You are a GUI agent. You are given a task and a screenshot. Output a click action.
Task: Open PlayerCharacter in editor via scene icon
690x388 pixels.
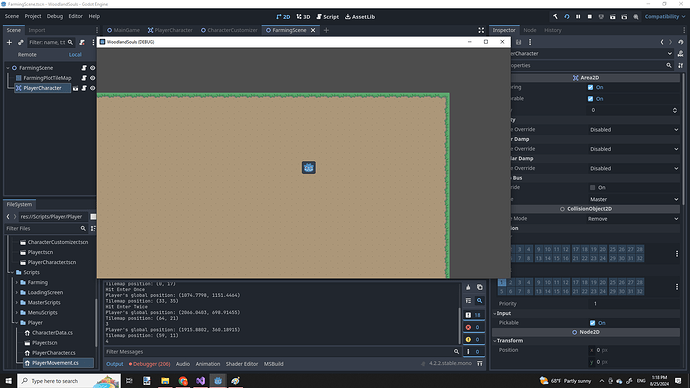[75, 88]
